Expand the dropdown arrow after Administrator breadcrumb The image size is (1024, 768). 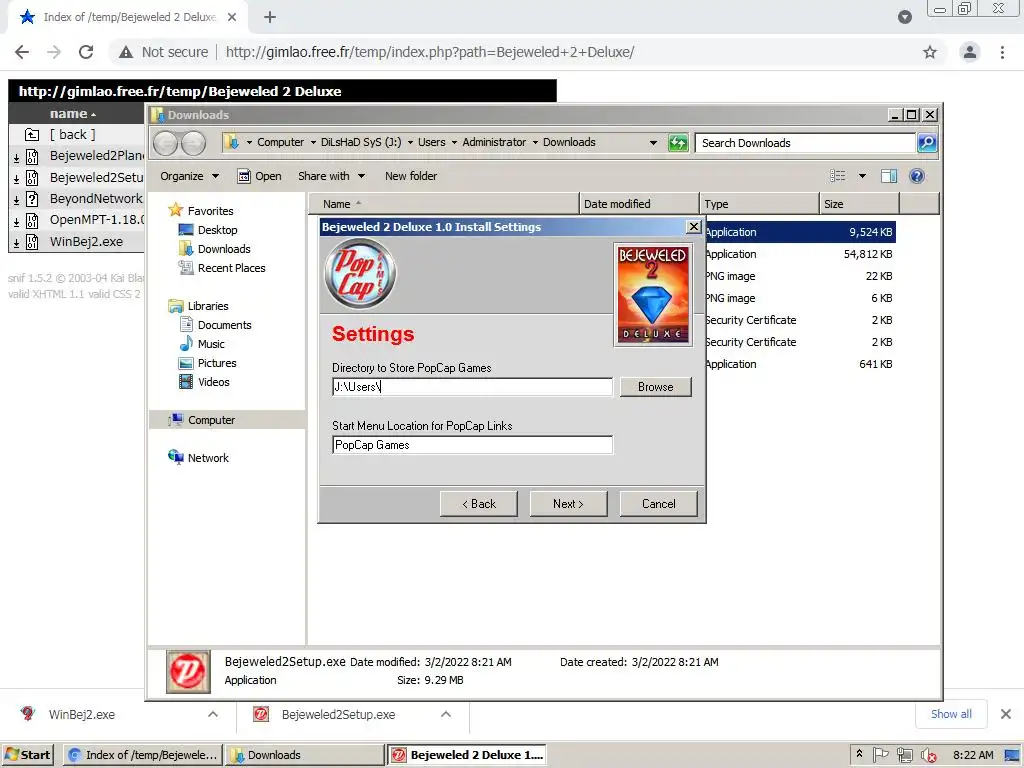coord(535,143)
